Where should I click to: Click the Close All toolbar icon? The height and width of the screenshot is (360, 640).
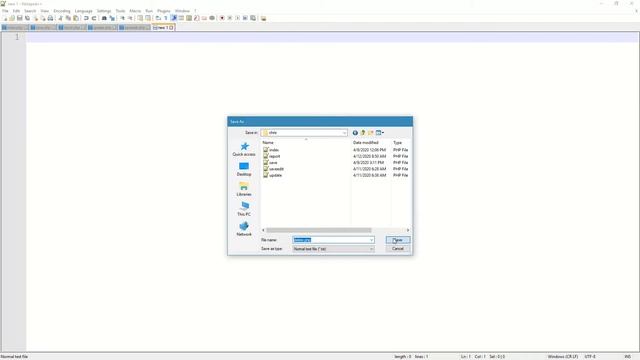tap(42, 18)
